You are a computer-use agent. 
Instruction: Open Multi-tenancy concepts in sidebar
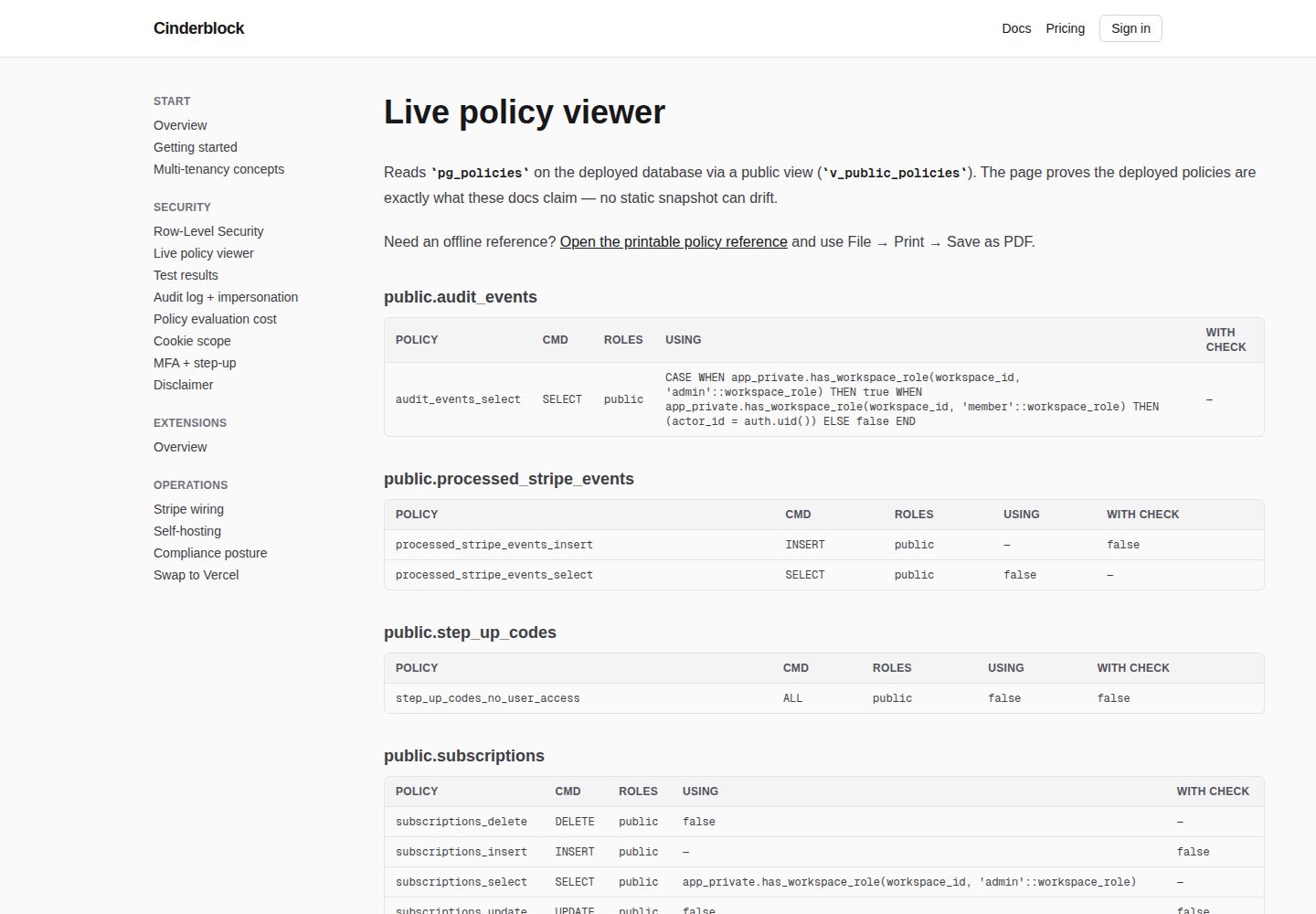218,169
